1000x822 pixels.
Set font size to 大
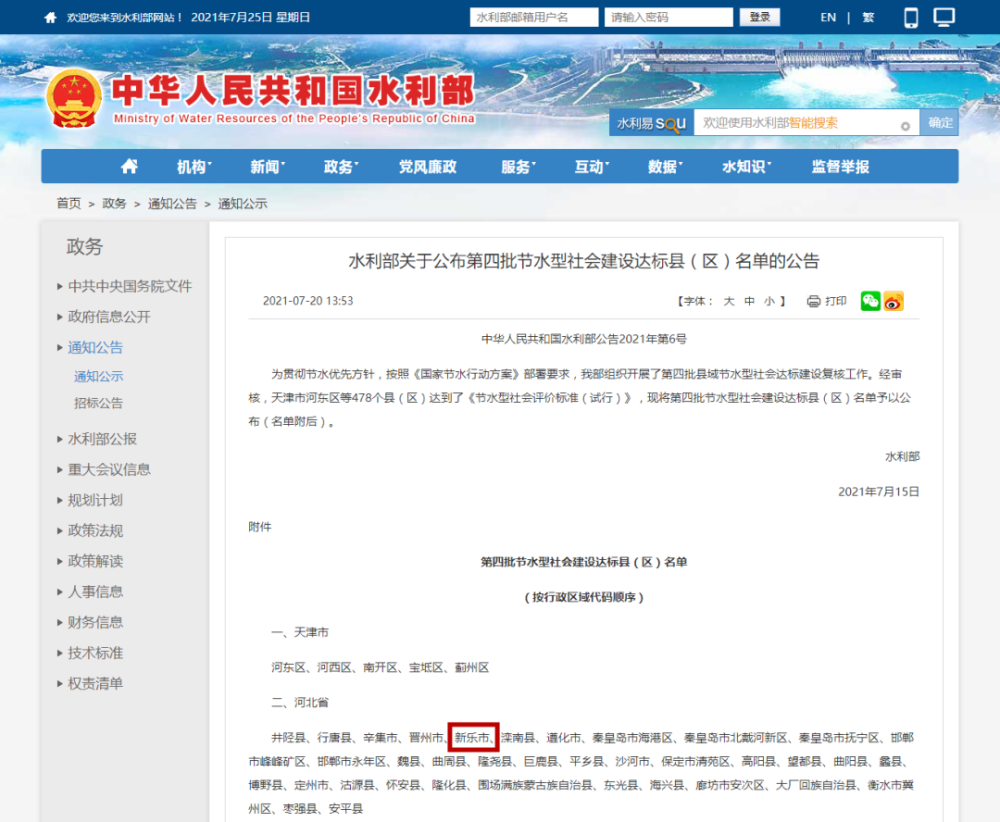[728, 301]
